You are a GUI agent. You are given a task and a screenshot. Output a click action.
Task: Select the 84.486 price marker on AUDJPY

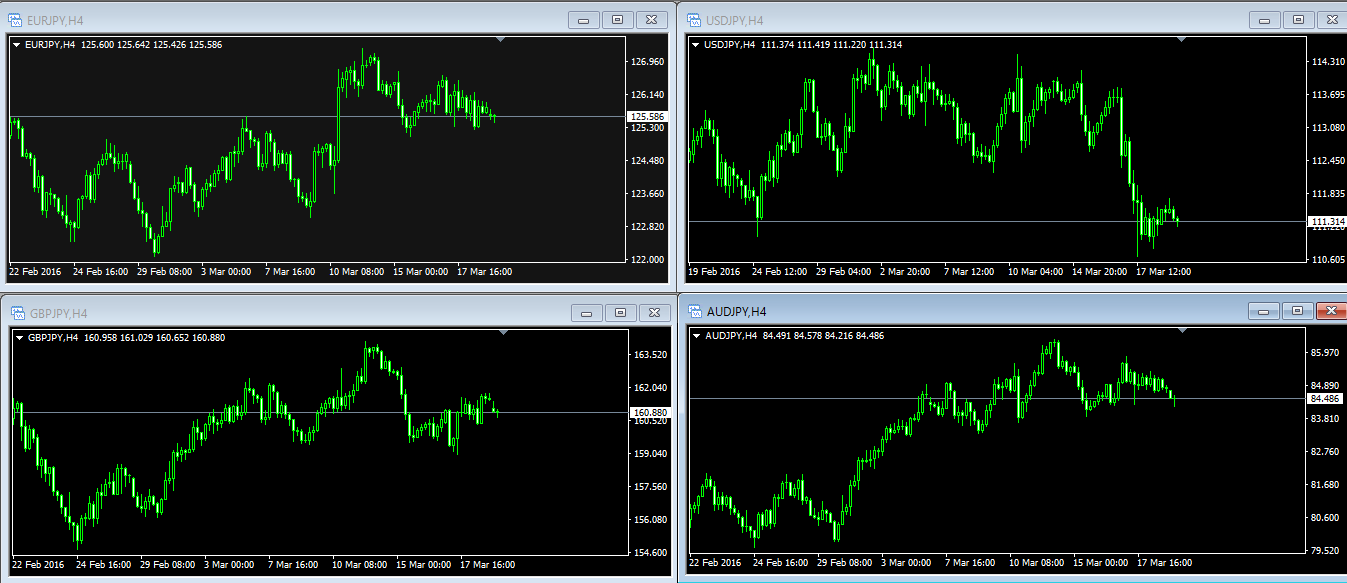pyautogui.click(x=1326, y=398)
